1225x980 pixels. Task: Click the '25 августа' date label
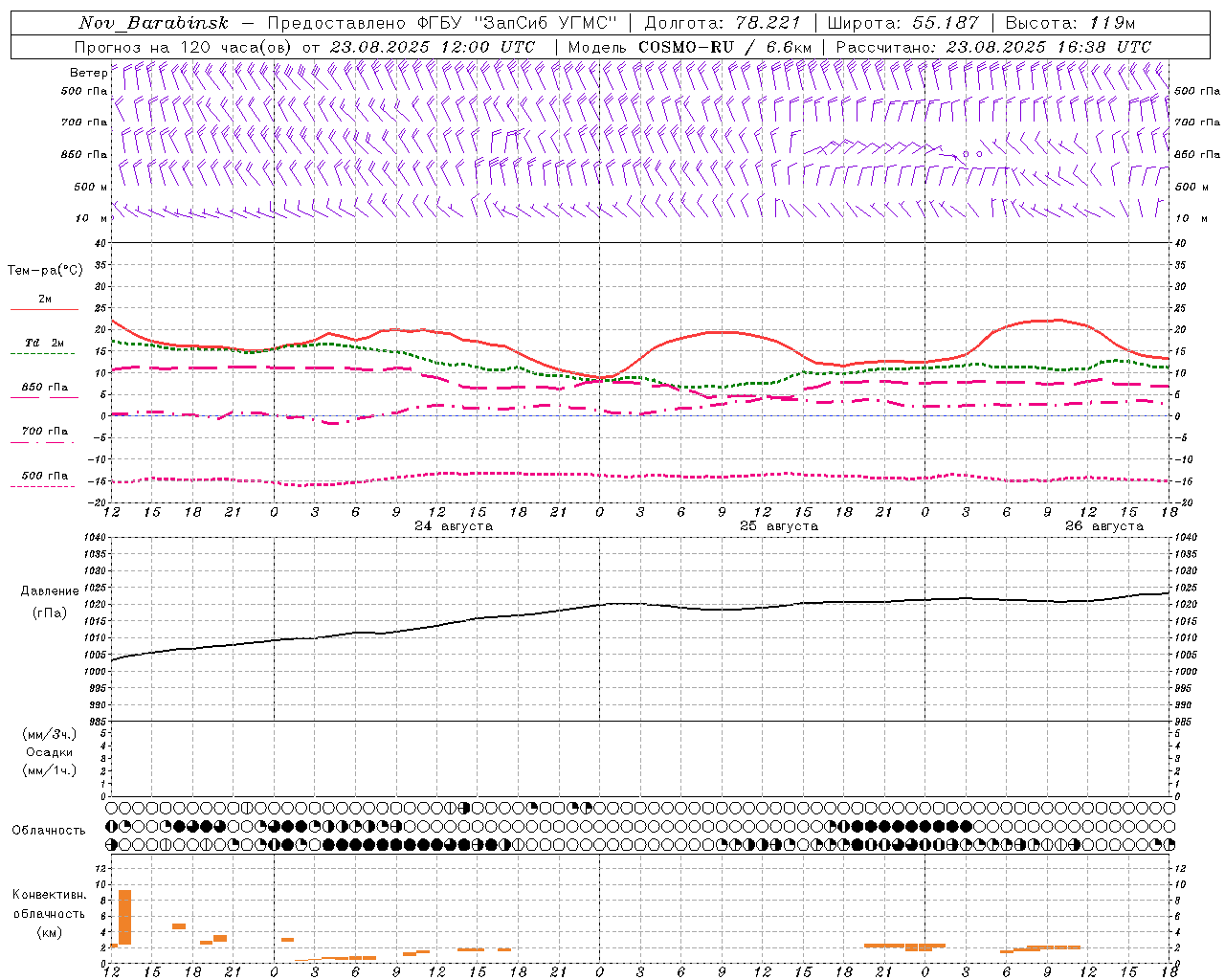click(779, 526)
